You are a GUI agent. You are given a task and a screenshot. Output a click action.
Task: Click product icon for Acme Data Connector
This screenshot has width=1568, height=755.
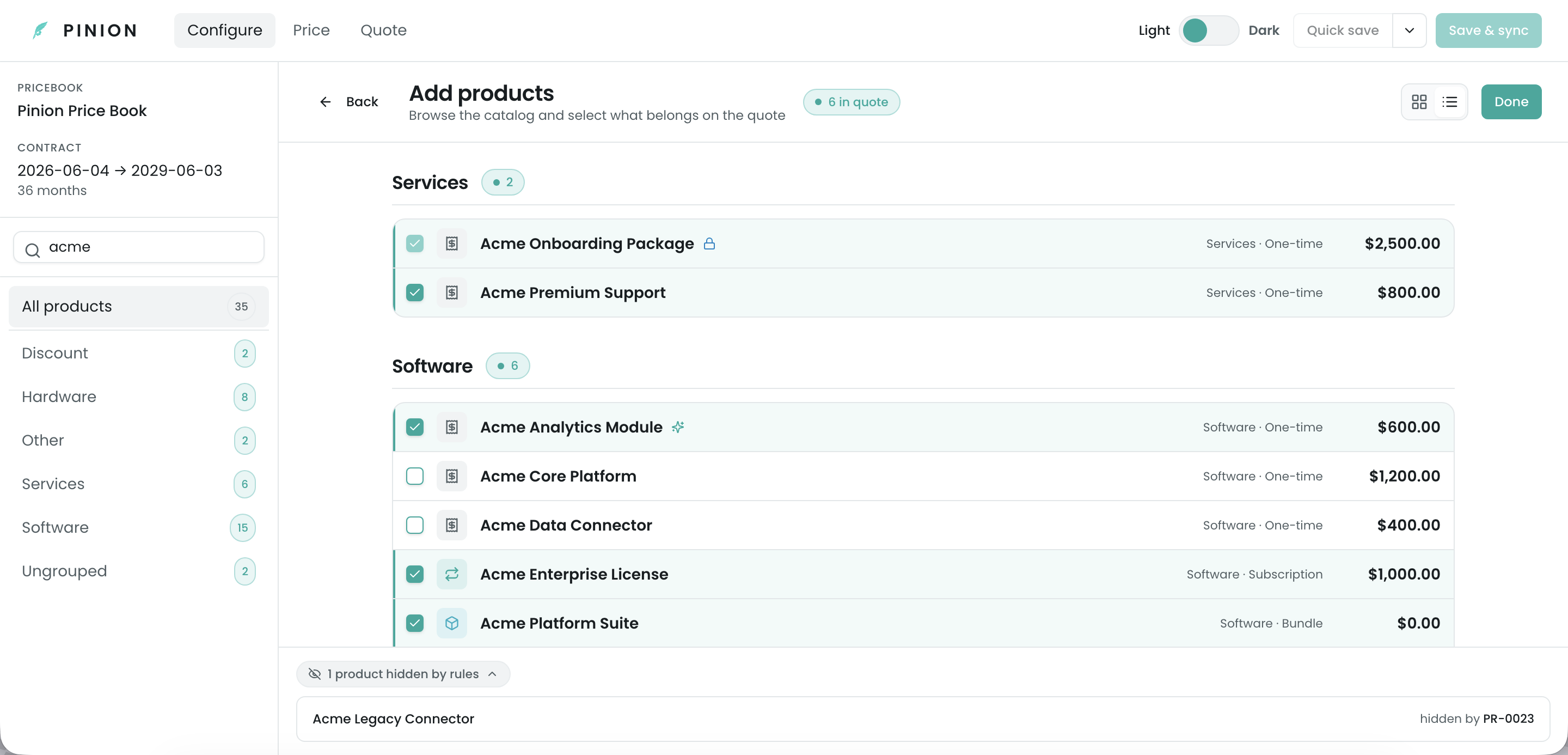(x=452, y=525)
